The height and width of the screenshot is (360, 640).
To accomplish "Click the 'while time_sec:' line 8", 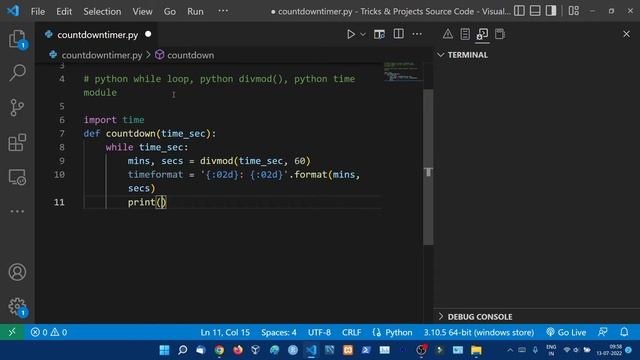I will pyautogui.click(x=147, y=147).
